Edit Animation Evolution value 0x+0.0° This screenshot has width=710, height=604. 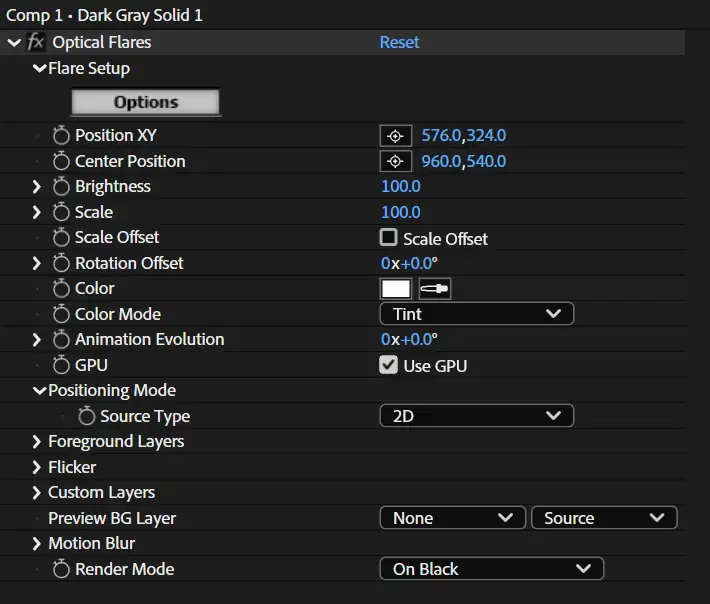coord(409,339)
